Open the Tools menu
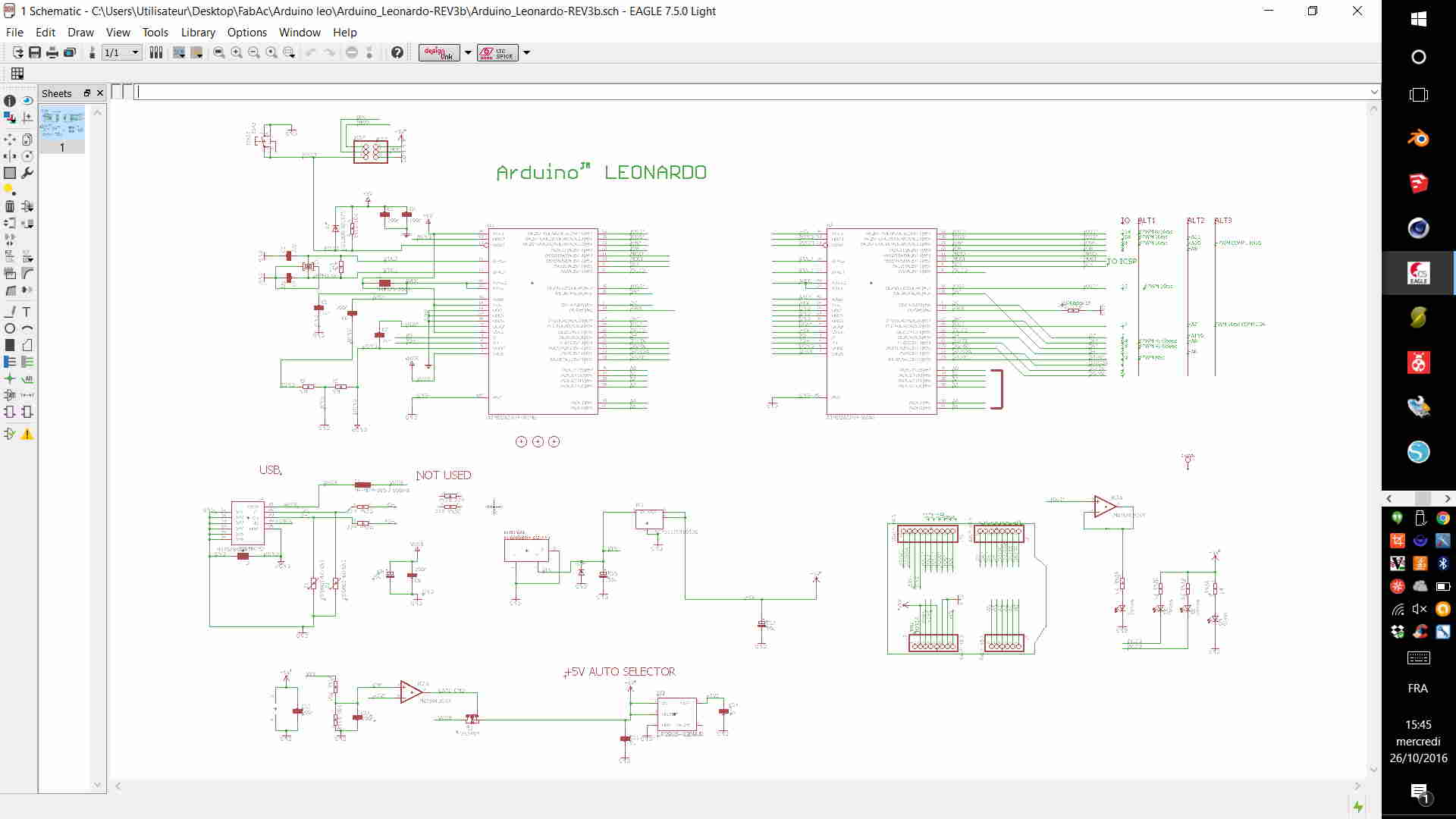 (x=155, y=32)
